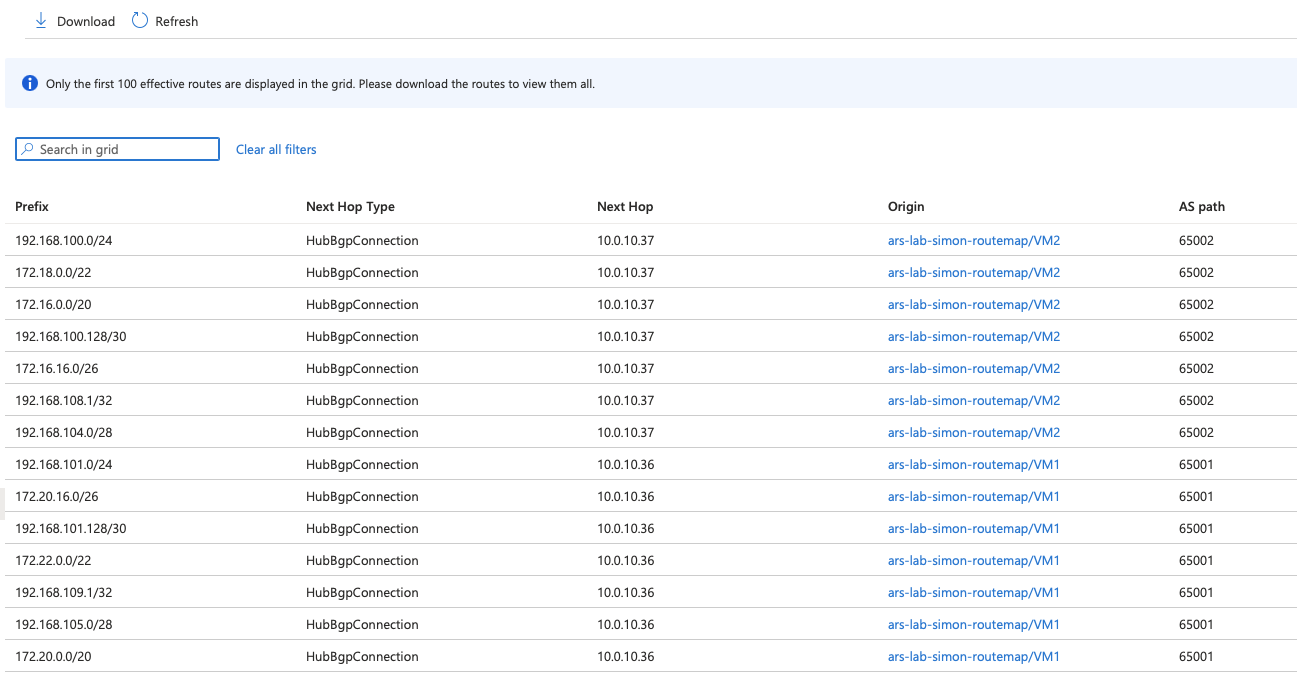Sort by Next Hop column header

pos(625,206)
